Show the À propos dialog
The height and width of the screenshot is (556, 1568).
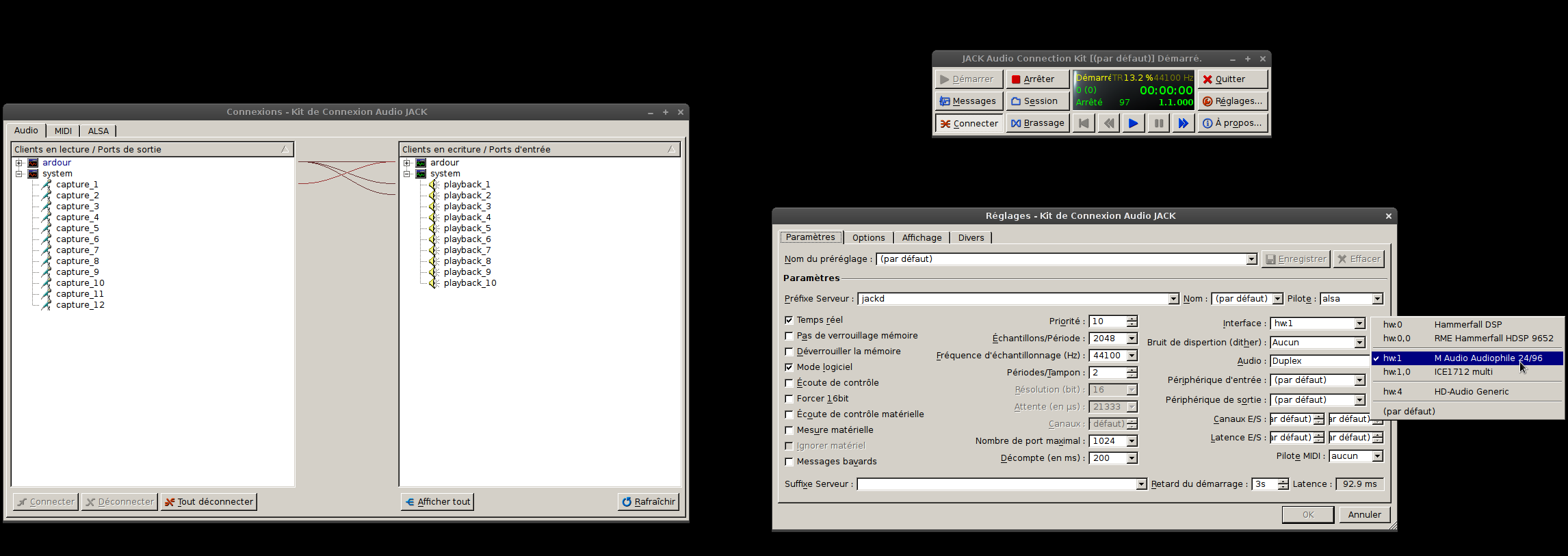1233,123
